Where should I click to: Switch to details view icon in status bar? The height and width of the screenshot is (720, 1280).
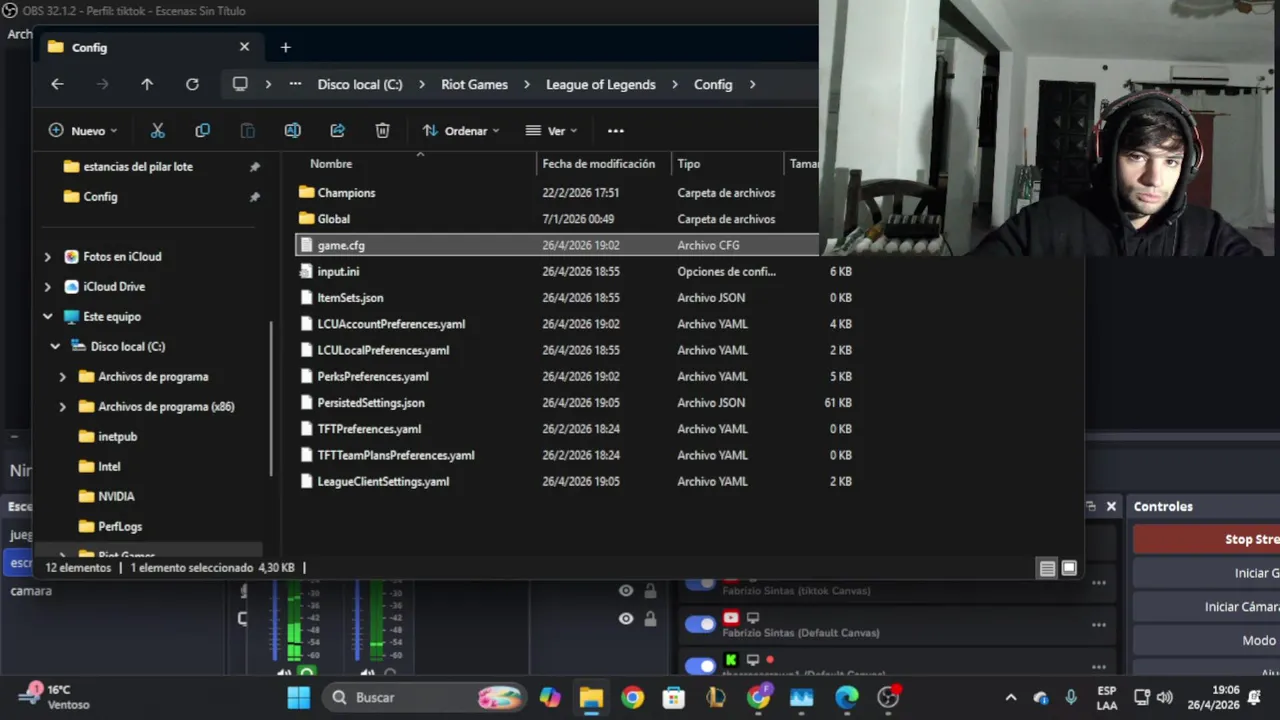(x=1047, y=568)
